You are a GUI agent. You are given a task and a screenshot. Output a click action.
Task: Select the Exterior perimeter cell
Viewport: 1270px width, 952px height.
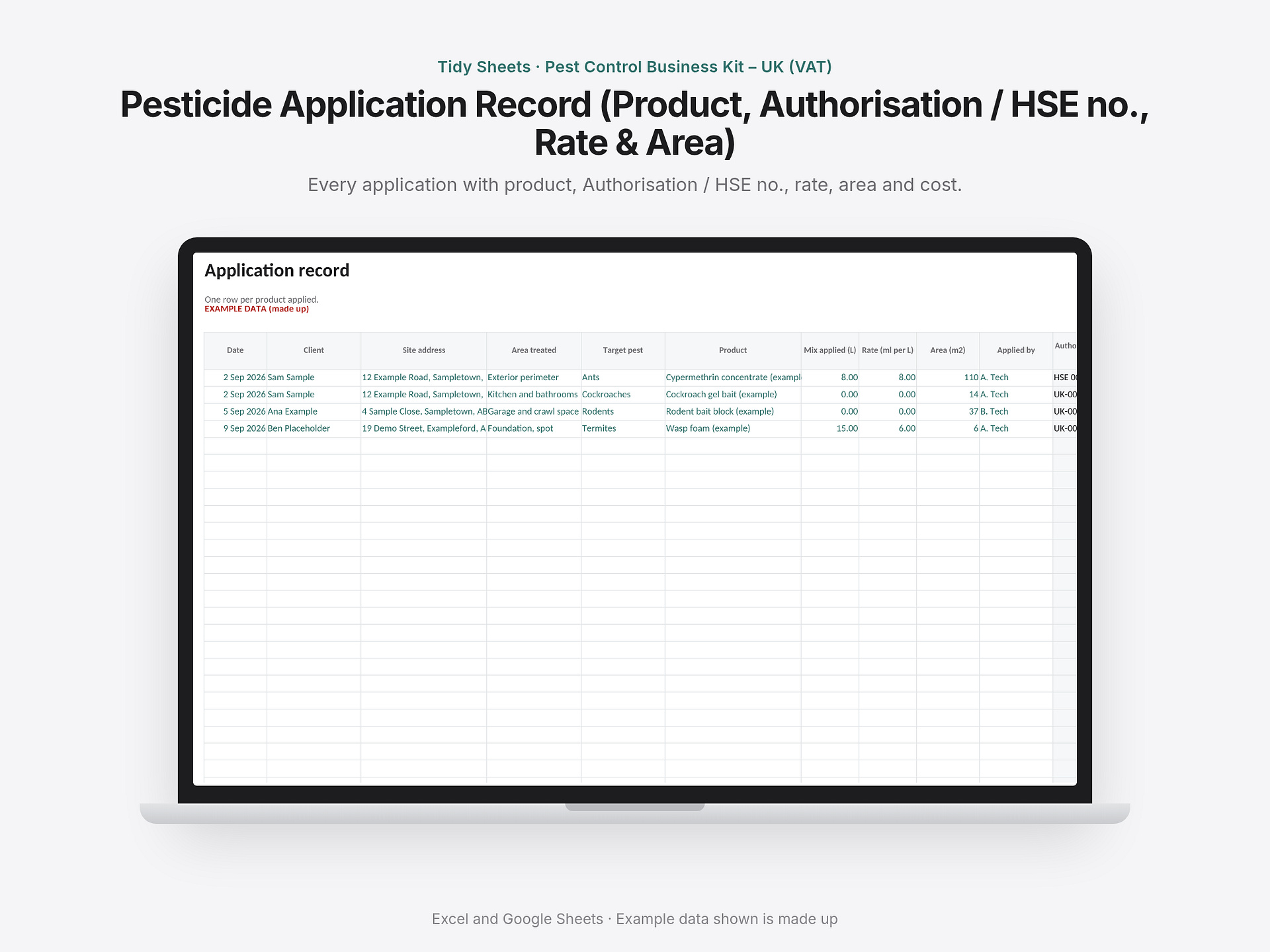pos(533,377)
